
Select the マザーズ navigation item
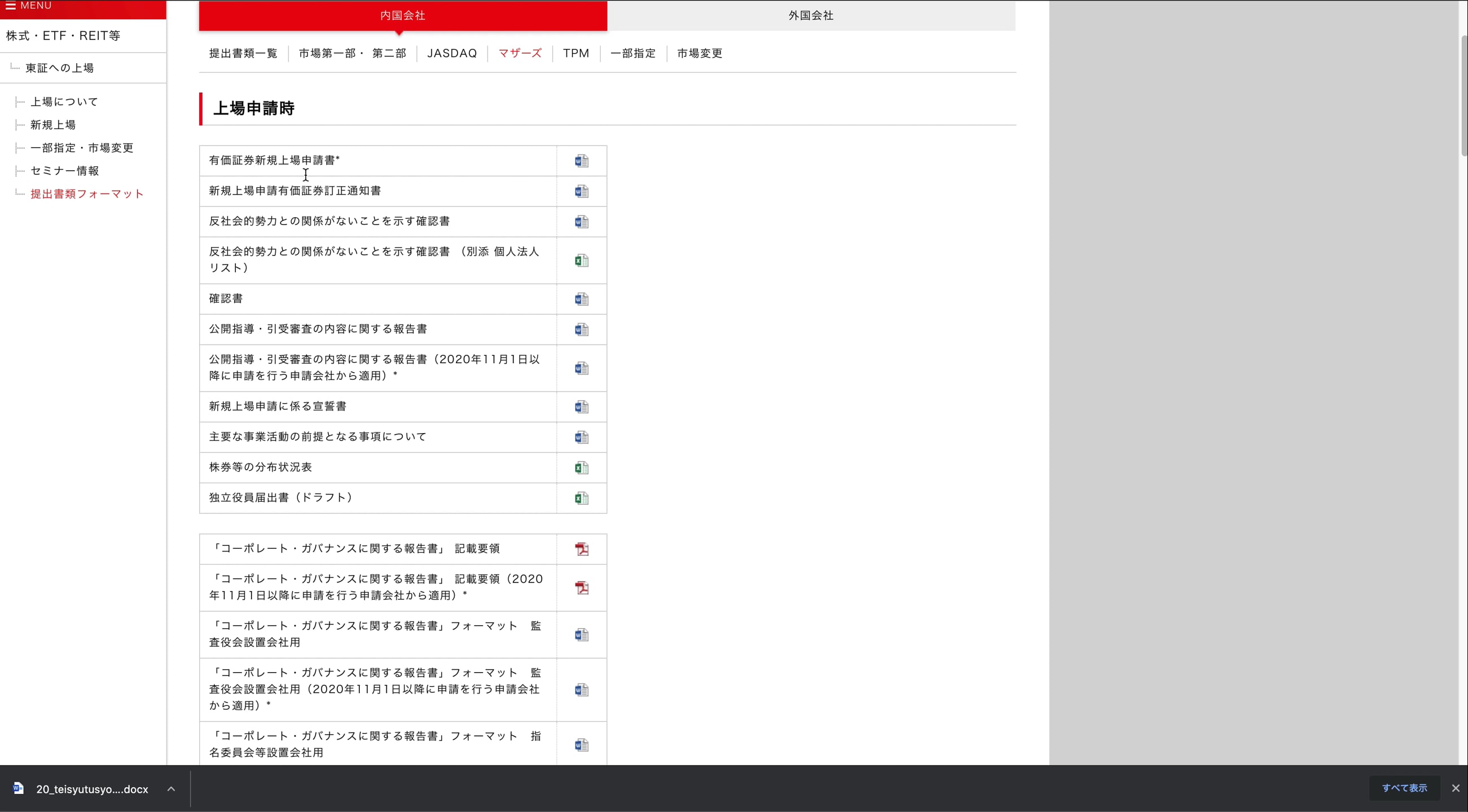pos(519,53)
